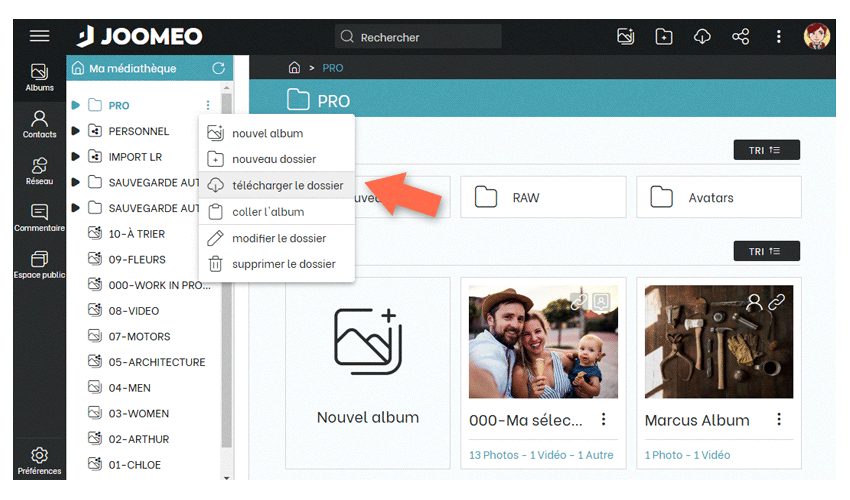Collapse the PRO folder arrow
The image size is (850, 500).
point(76,105)
